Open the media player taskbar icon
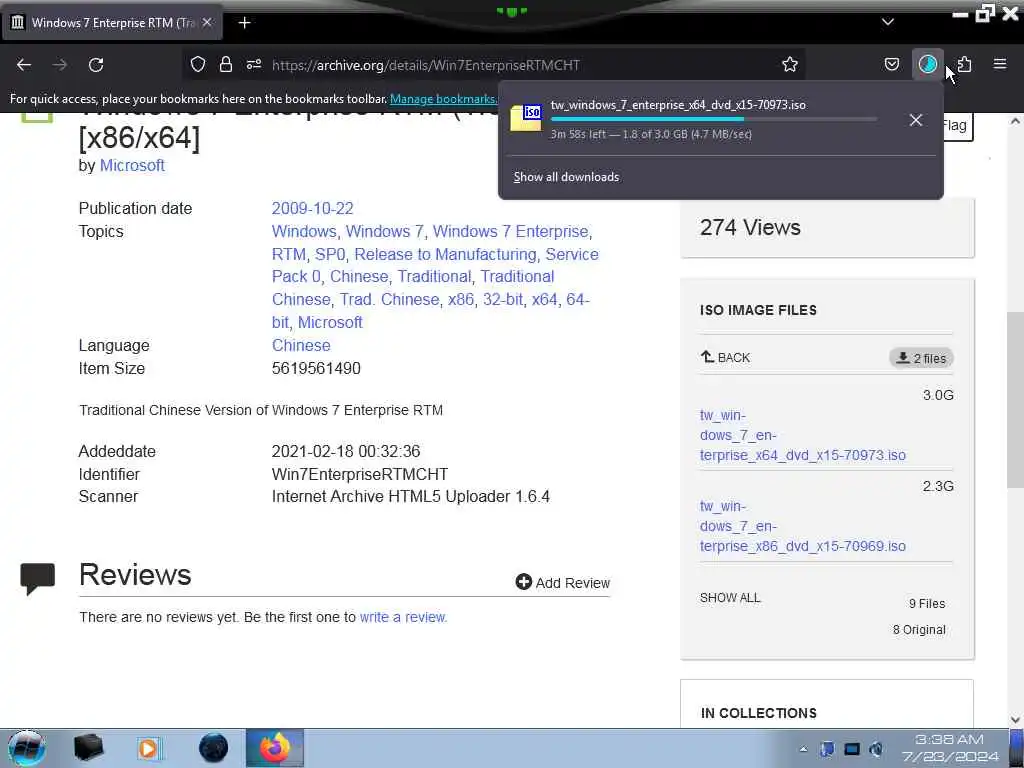Screen dimensions: 1024x768 [150, 748]
